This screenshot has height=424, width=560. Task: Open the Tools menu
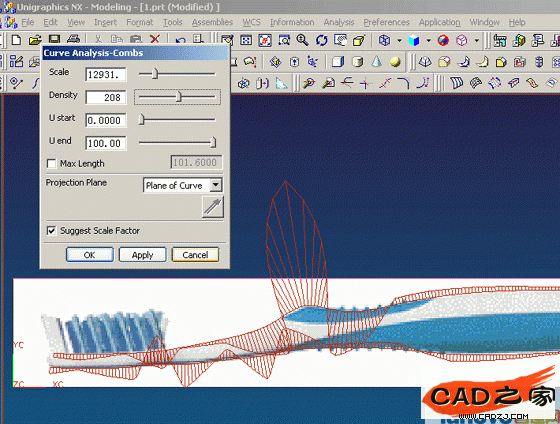[172, 22]
